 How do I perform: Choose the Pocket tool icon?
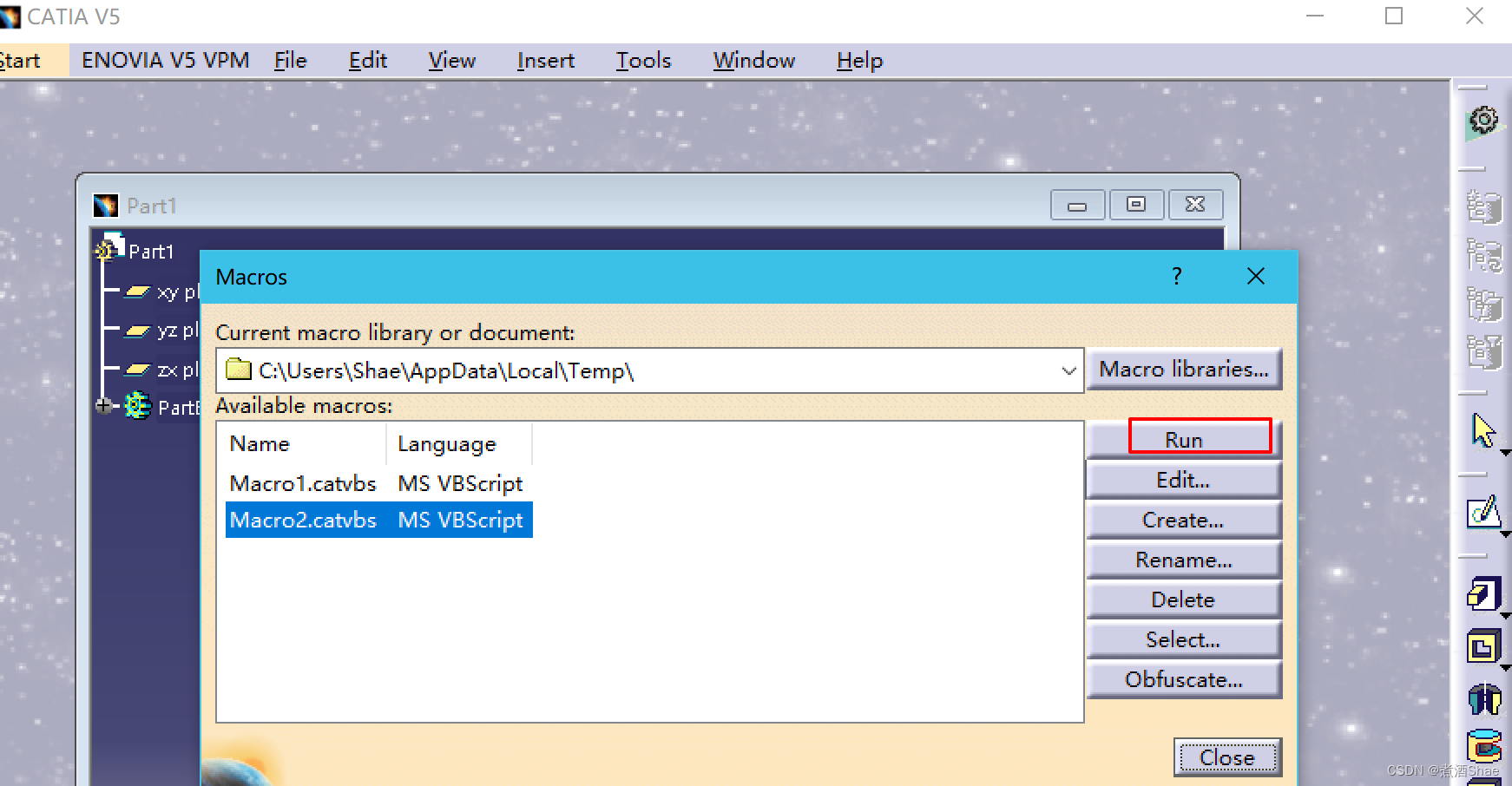1483,646
